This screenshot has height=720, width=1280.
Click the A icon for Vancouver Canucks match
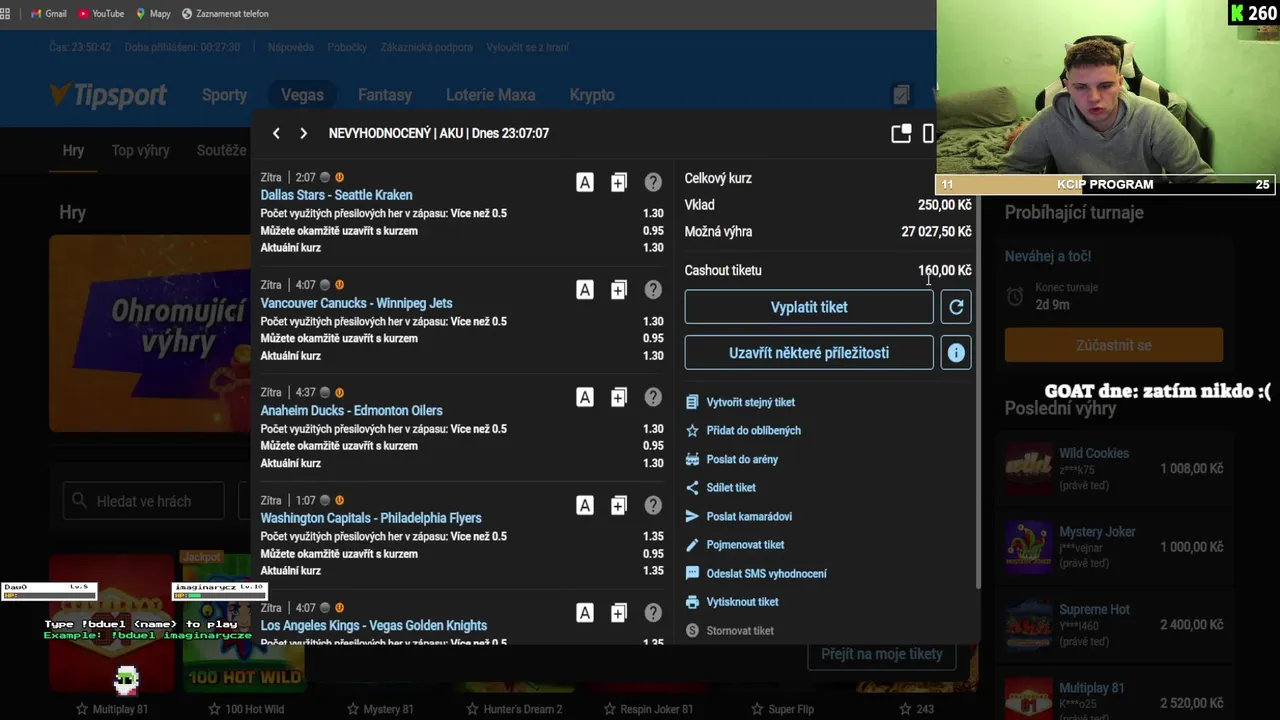pyautogui.click(x=585, y=290)
